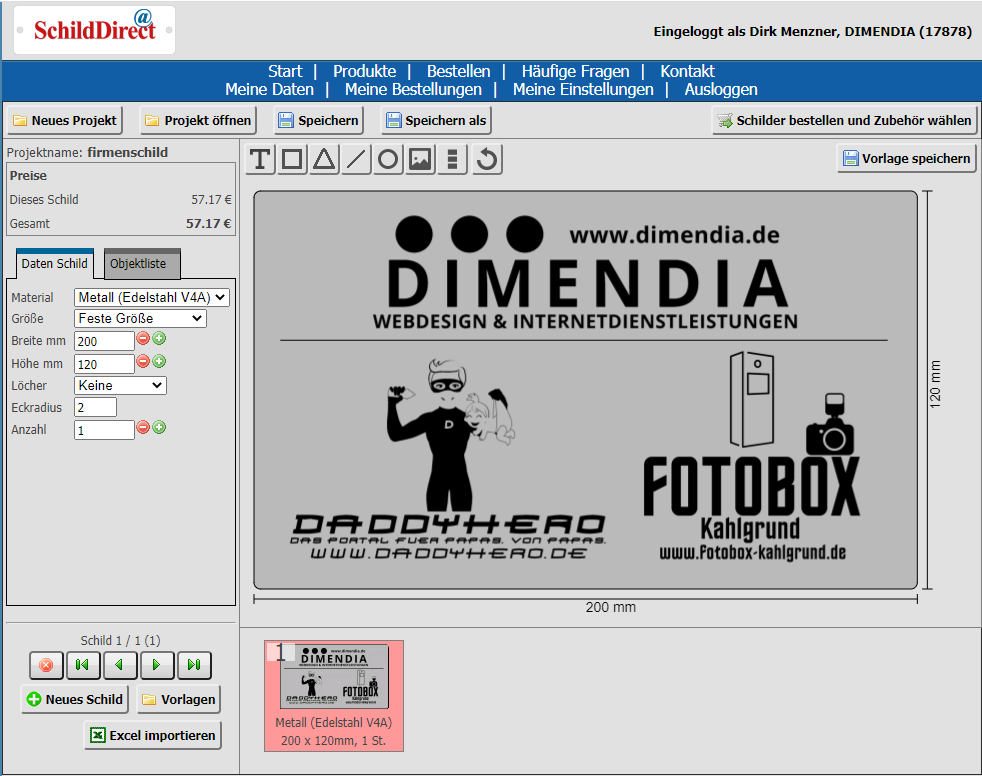
Task: Click Schilder bestellen und Zubehör wählen
Action: (x=844, y=120)
